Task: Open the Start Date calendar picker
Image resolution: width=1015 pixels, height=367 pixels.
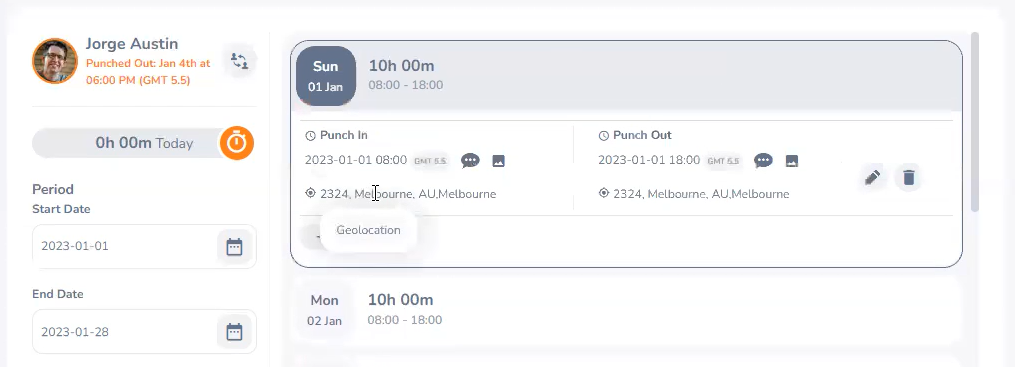Action: tap(234, 247)
